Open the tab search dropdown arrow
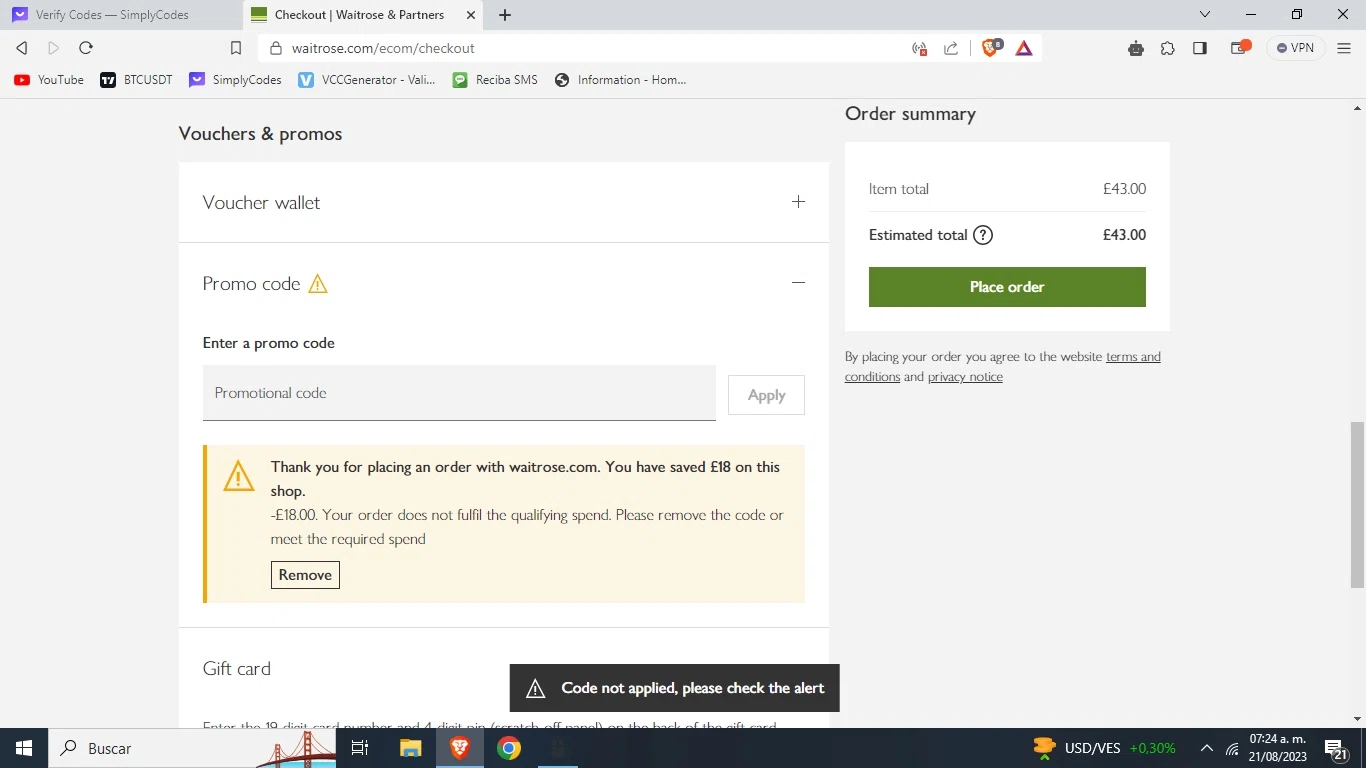 pos(1205,14)
